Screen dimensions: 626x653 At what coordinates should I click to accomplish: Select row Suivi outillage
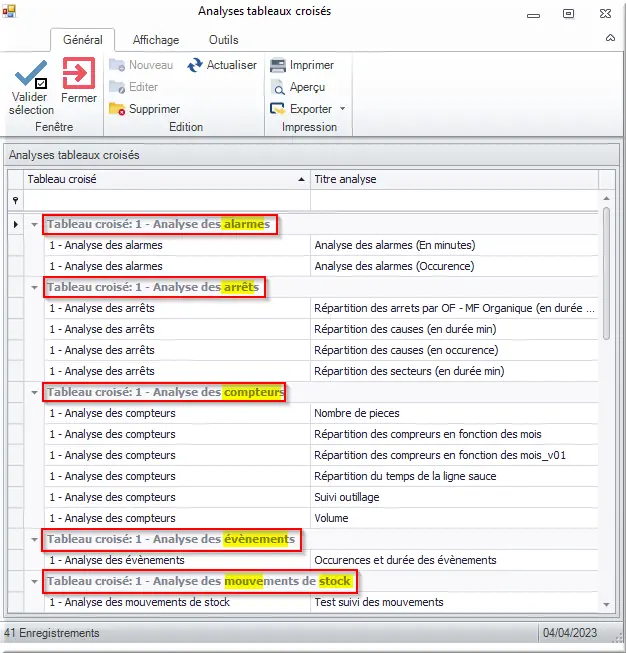click(x=321, y=497)
